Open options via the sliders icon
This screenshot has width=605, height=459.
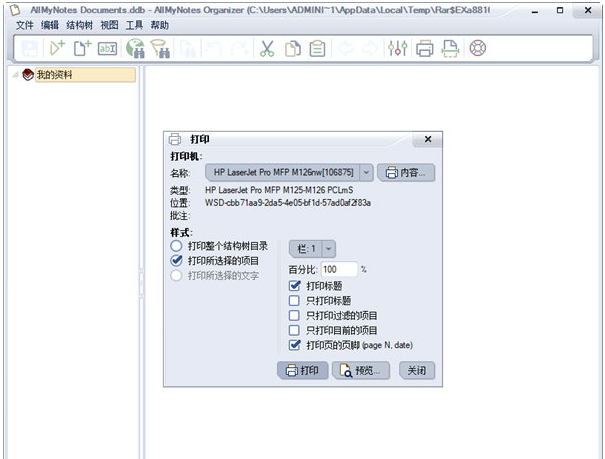click(x=397, y=48)
